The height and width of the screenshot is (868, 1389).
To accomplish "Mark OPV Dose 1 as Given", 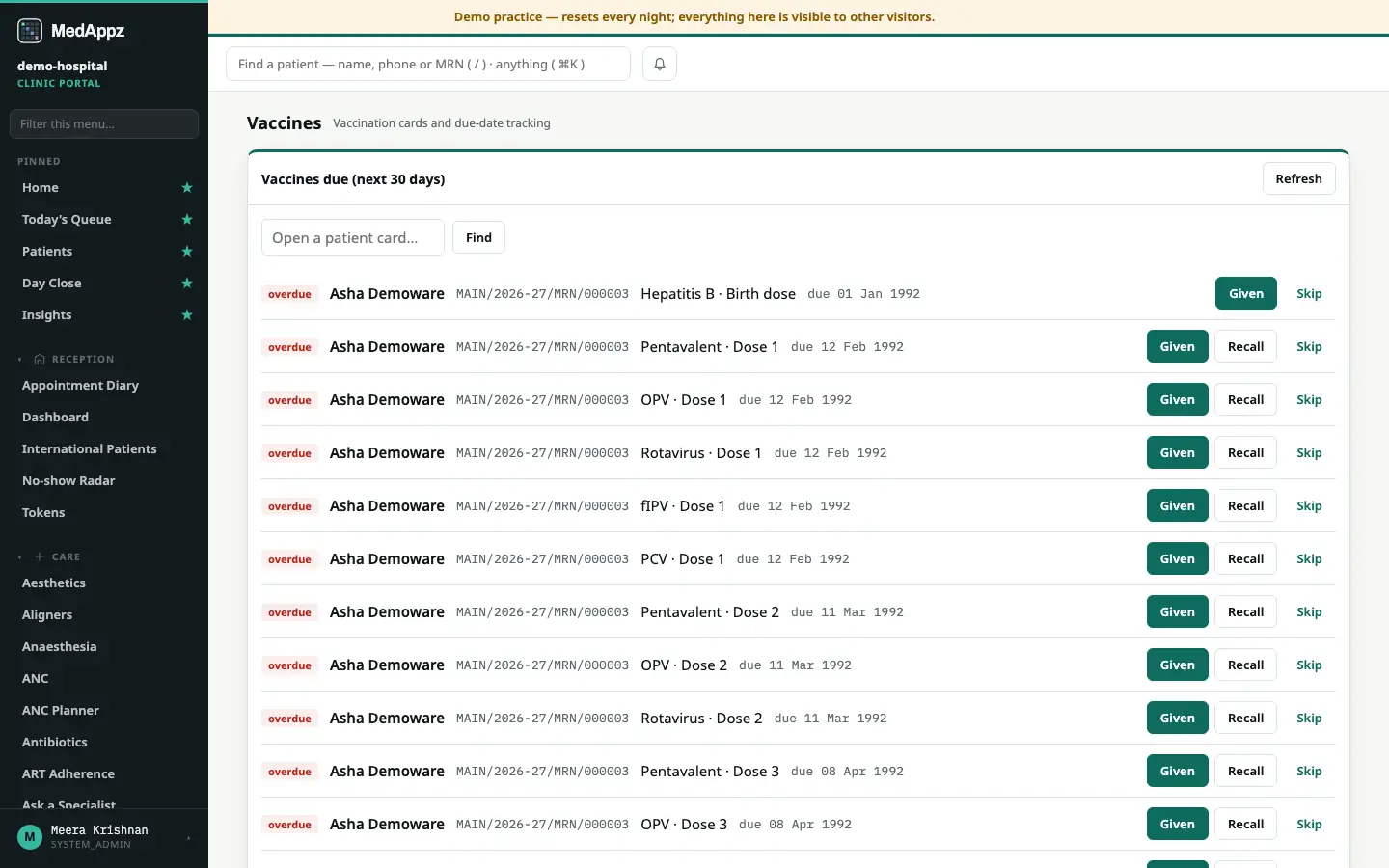I will tap(1177, 400).
